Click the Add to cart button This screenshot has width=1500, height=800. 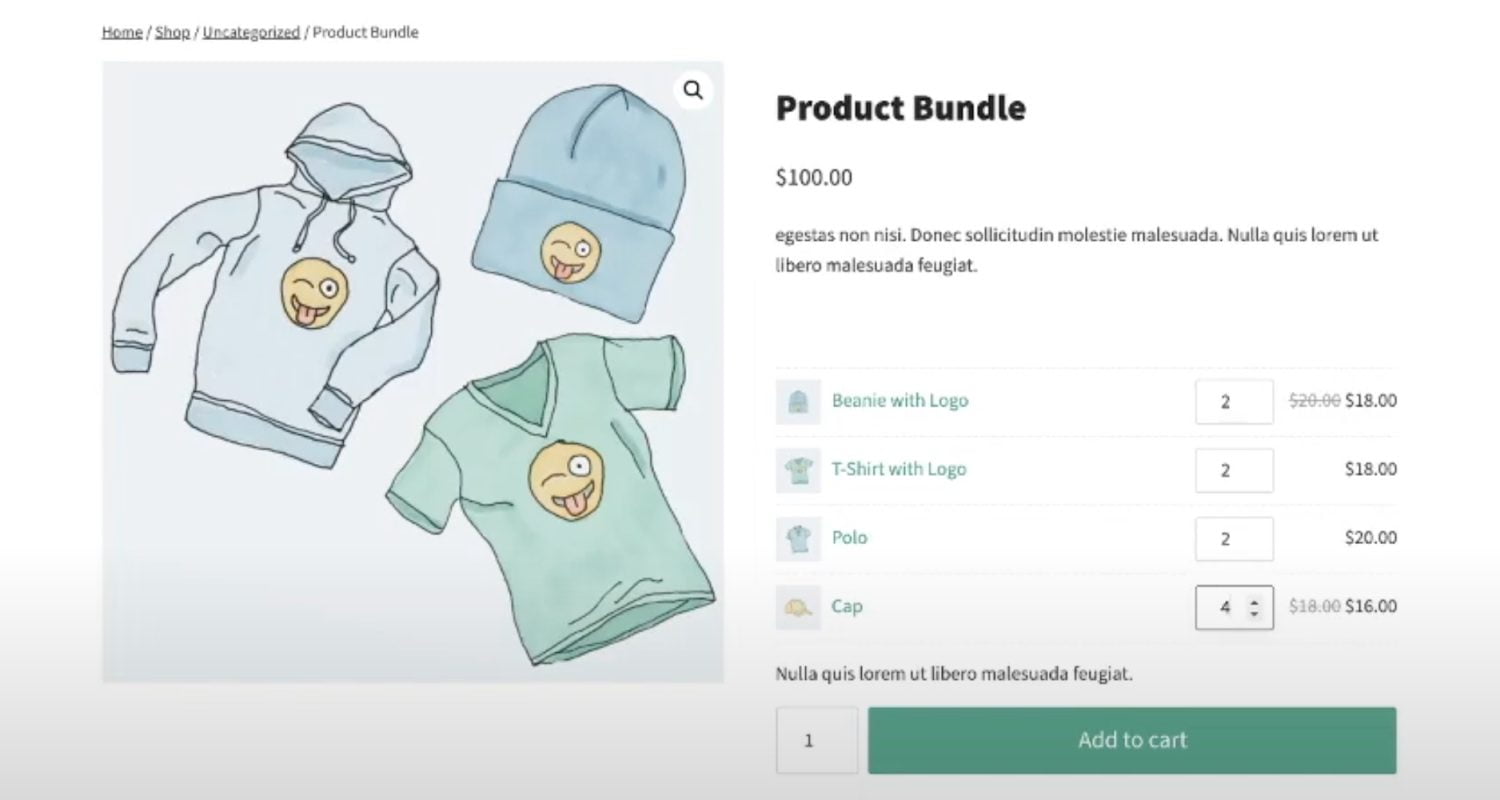coord(1130,740)
